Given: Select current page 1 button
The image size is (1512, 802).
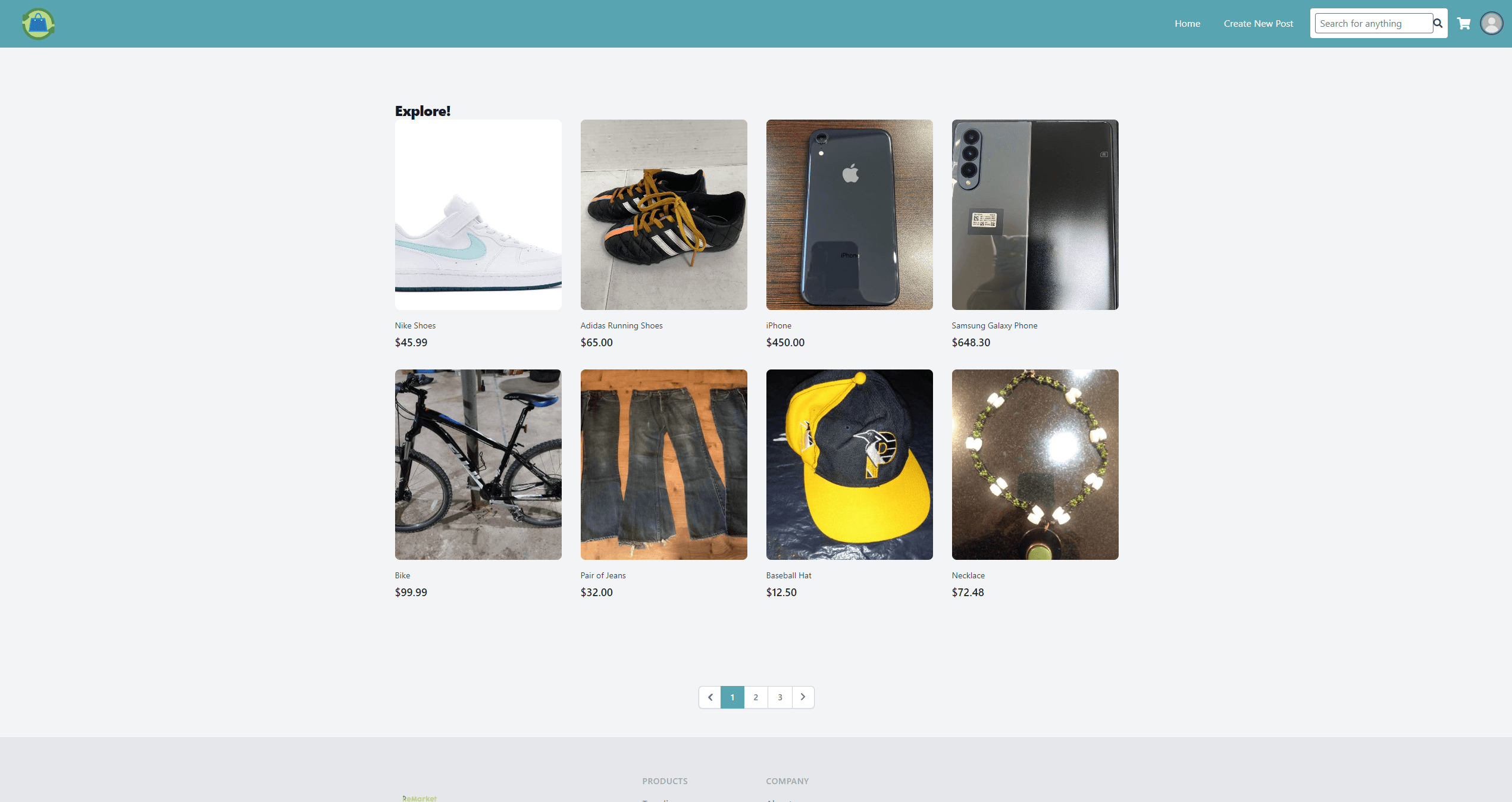Looking at the screenshot, I should [x=732, y=697].
